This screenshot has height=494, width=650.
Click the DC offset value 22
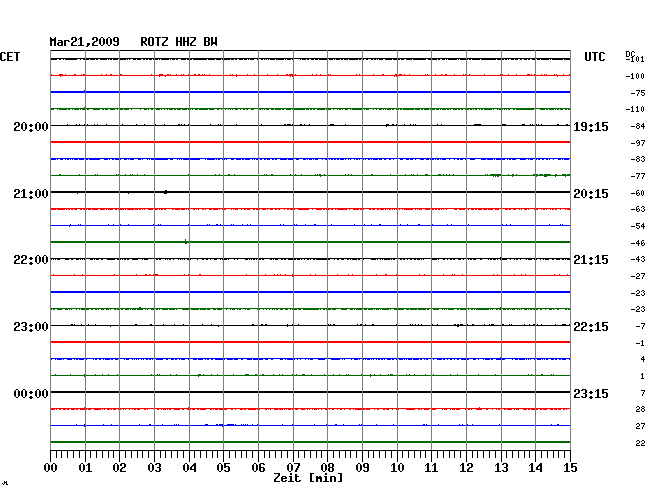(x=640, y=443)
